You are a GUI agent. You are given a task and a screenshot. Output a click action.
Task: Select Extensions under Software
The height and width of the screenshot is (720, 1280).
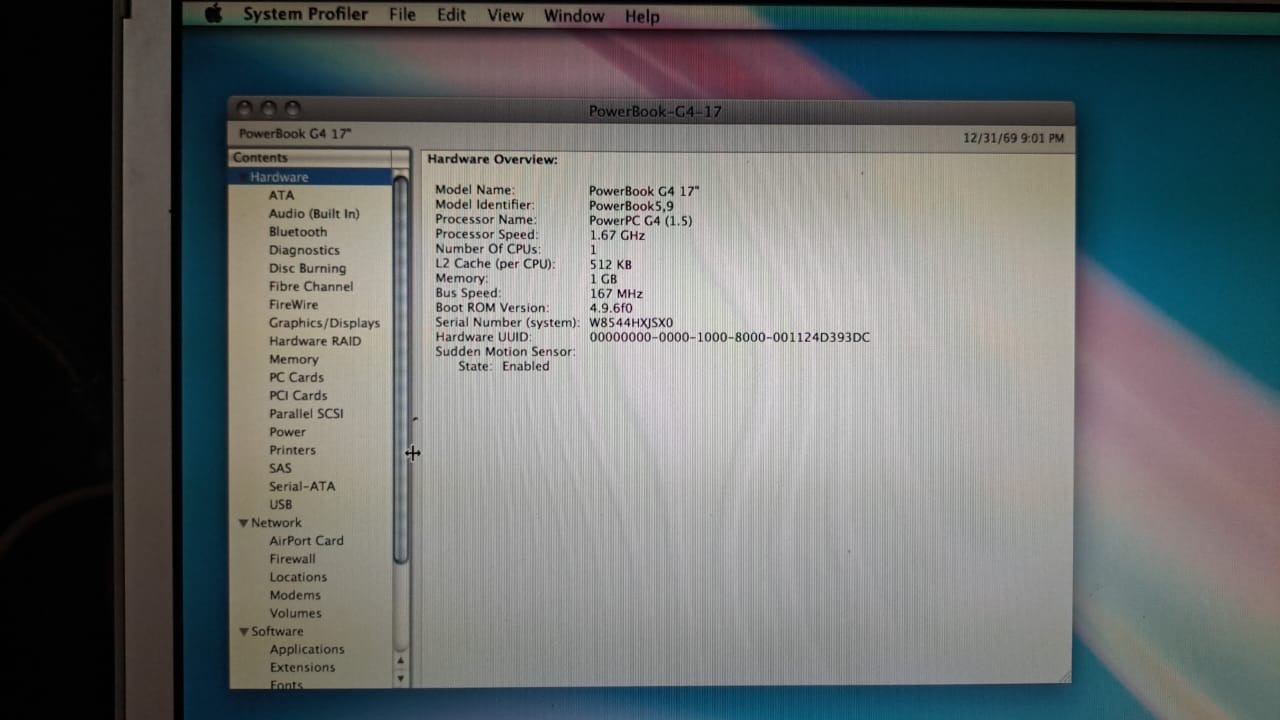coord(302,667)
